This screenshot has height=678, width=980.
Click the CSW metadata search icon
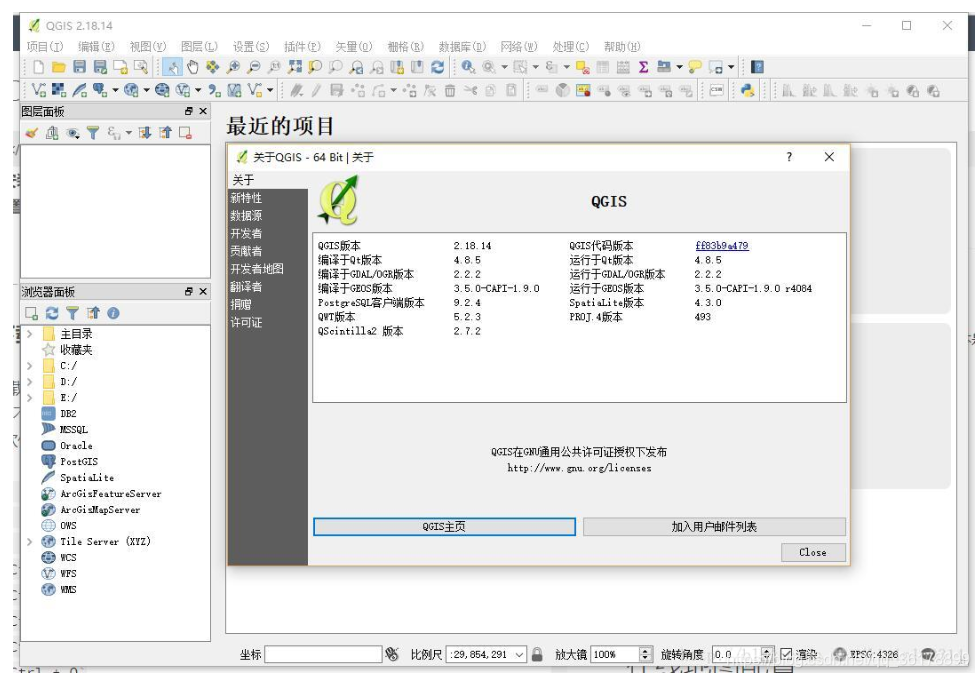click(716, 91)
